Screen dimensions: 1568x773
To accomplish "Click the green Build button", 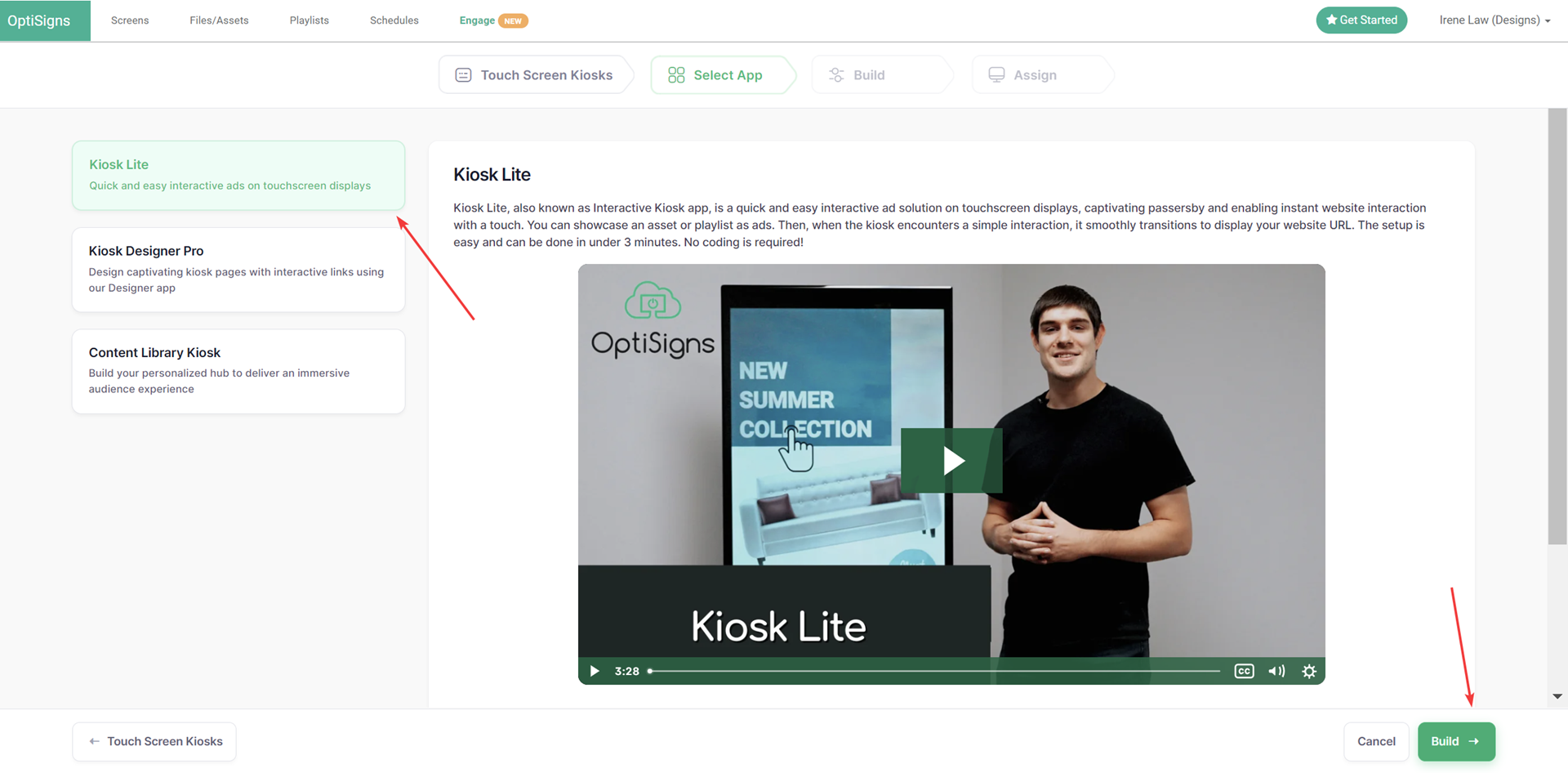I will [1456, 741].
